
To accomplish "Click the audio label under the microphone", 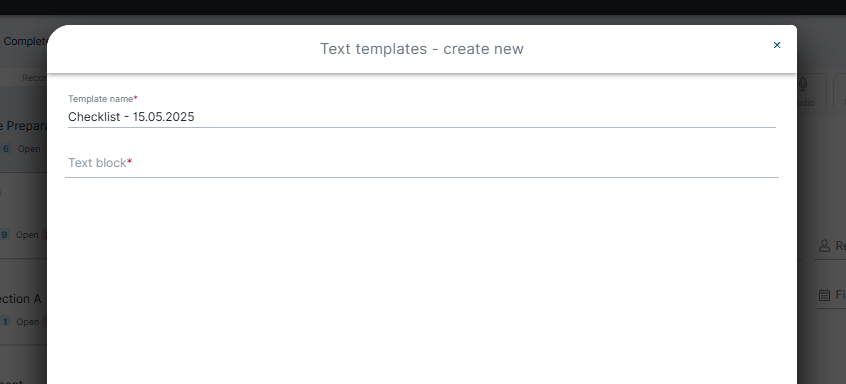I will [x=806, y=103].
